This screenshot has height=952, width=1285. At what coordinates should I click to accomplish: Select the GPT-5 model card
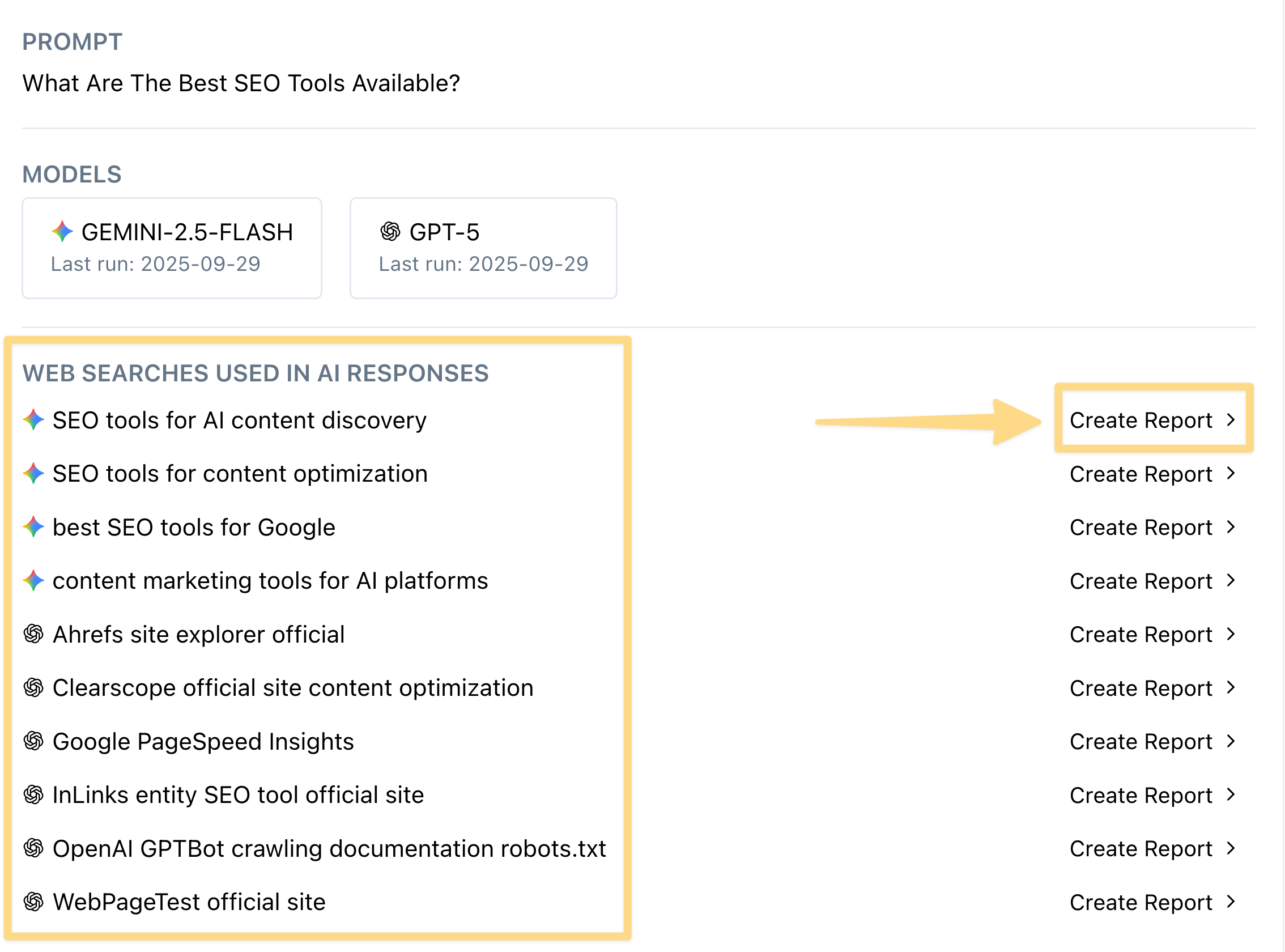pyautogui.click(x=483, y=248)
